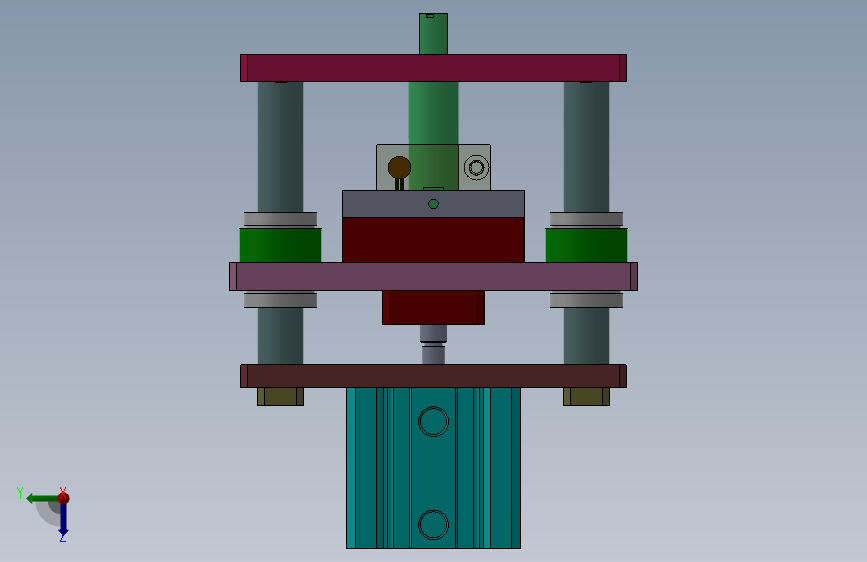Select right gray collar below purple plate
The image size is (867, 562).
(586, 299)
